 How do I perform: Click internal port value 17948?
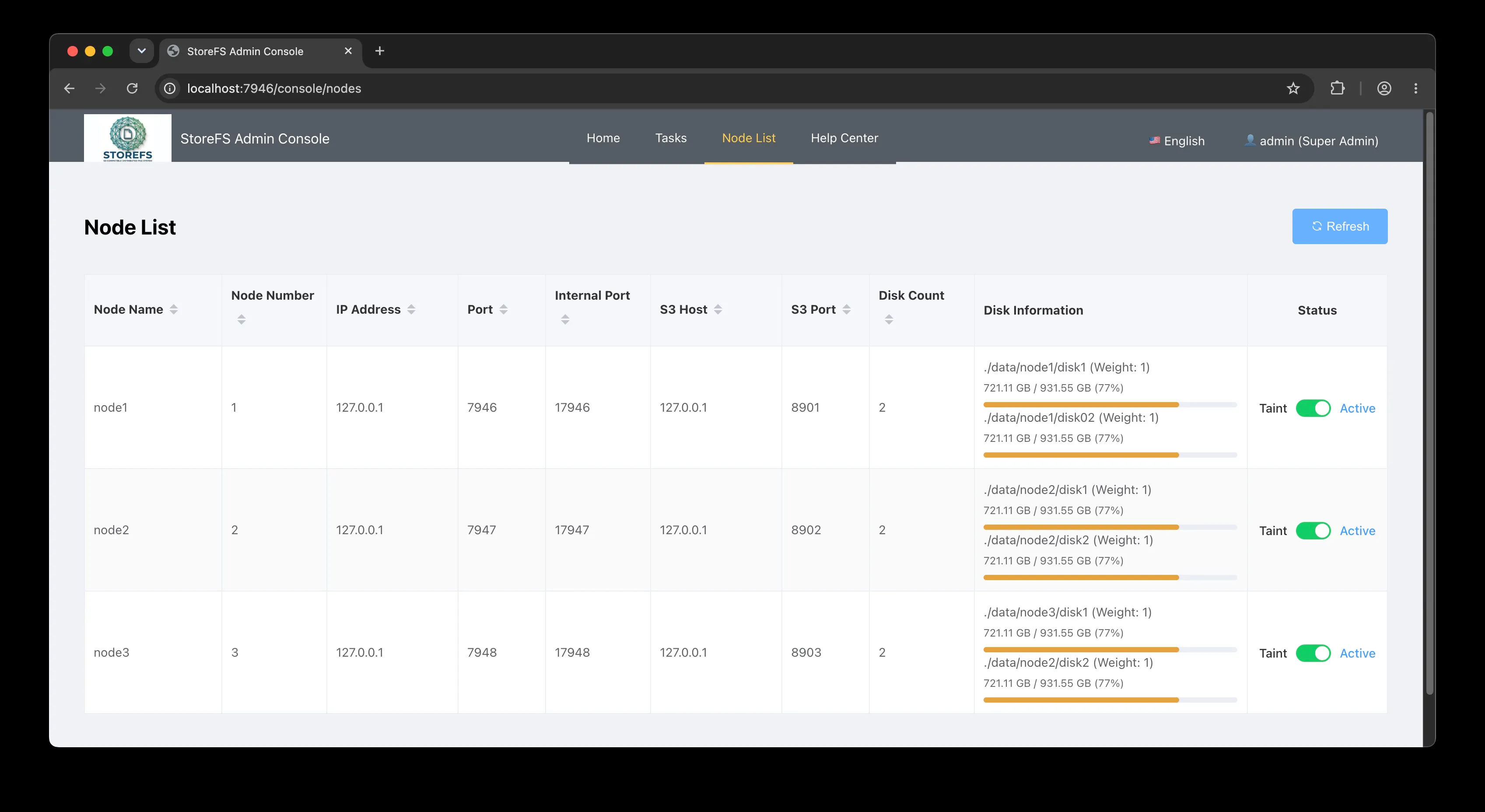(572, 652)
